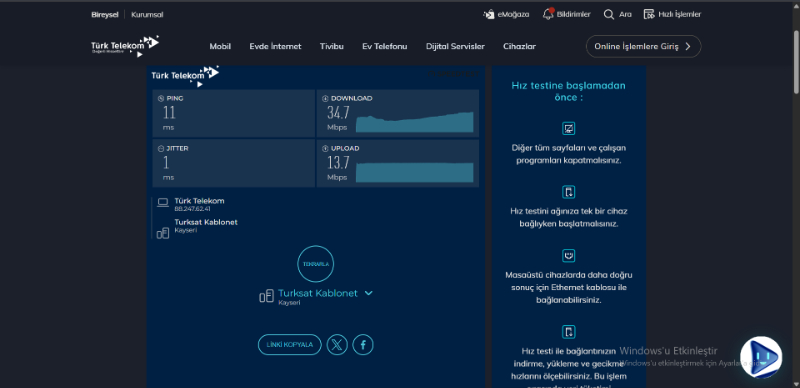Click the round chatbot assistant icon
The width and height of the screenshot is (800, 388).
[x=761, y=357]
